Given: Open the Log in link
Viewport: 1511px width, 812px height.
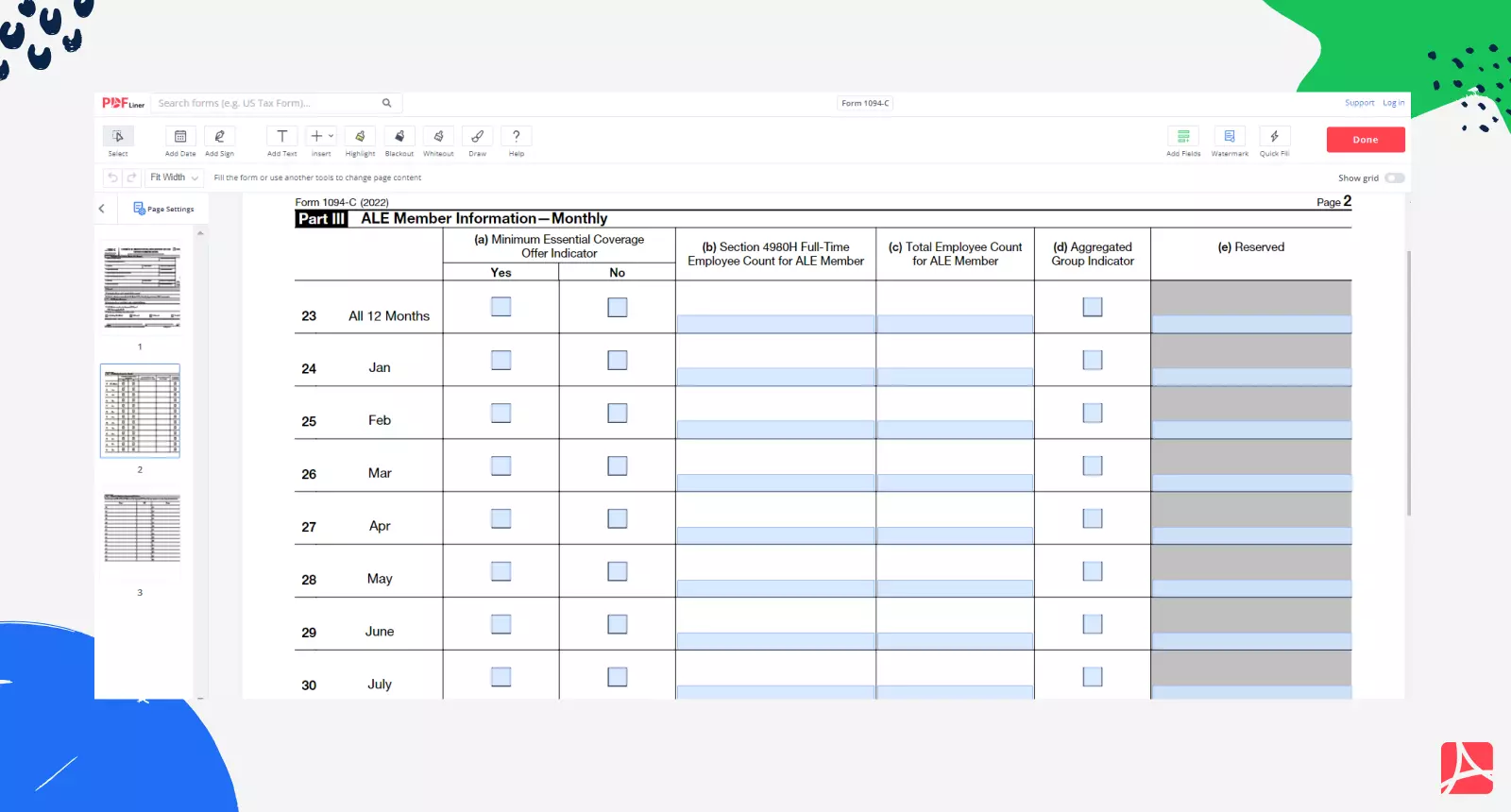Looking at the screenshot, I should pos(1393,103).
